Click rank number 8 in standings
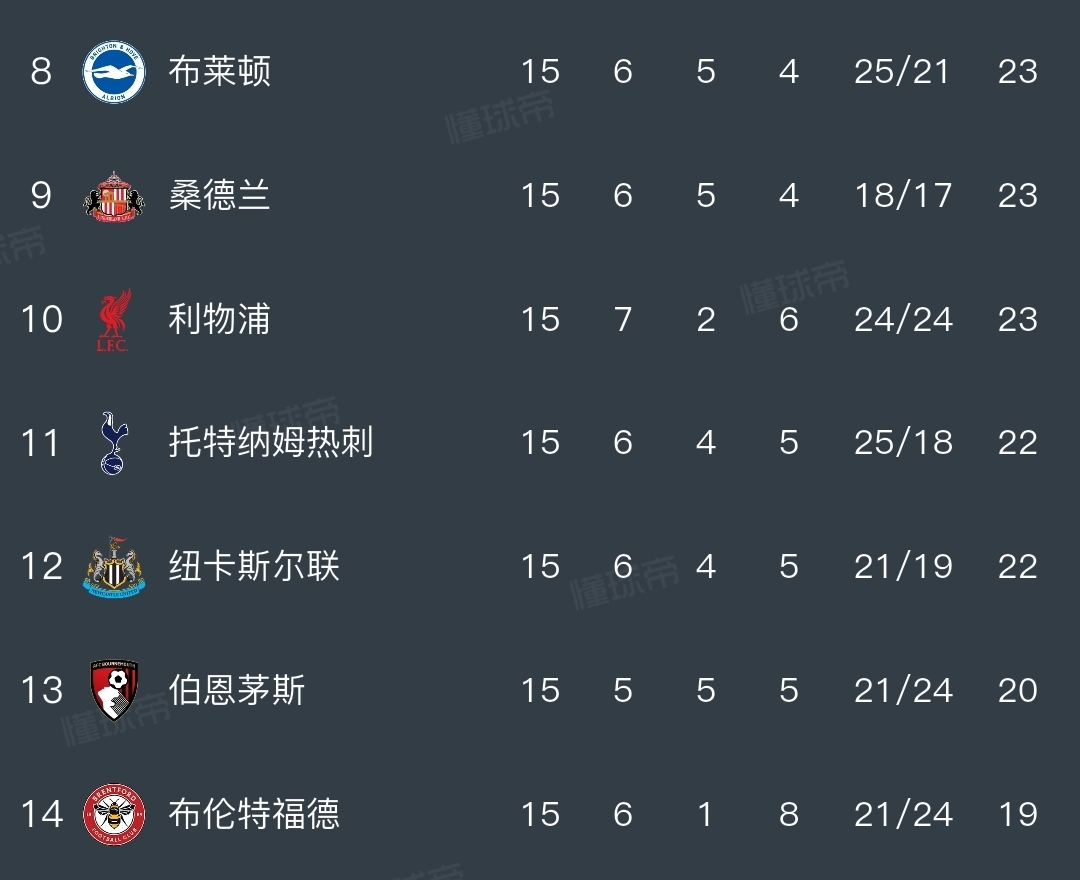 coord(41,72)
